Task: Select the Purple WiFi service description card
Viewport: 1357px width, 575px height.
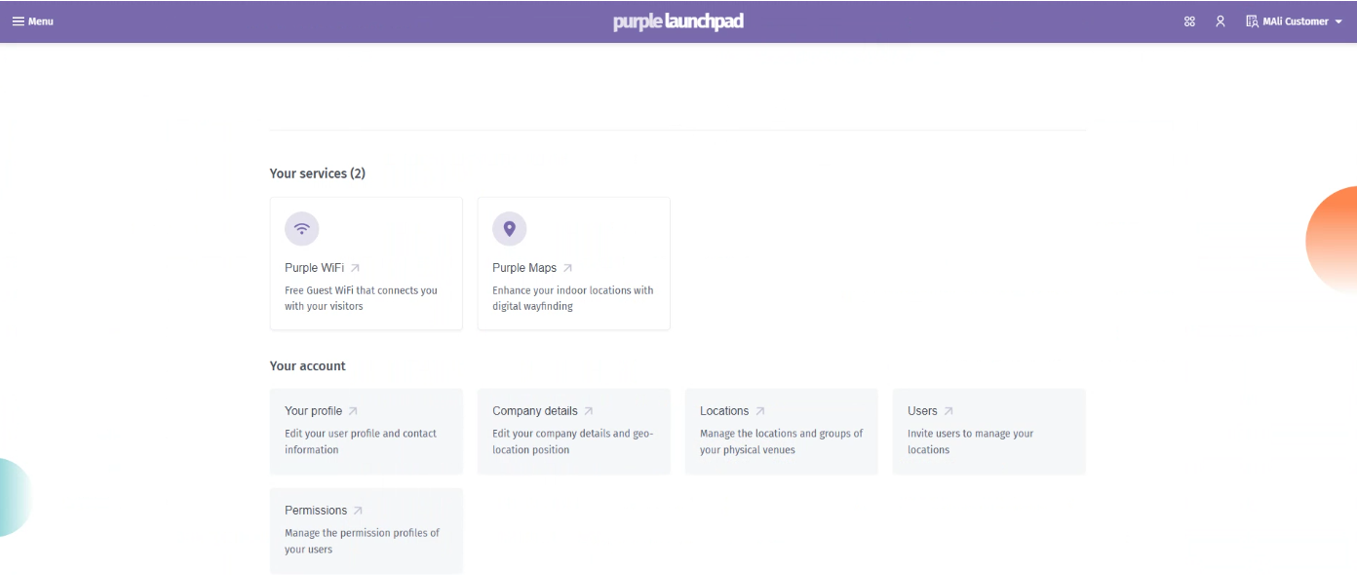Action: click(x=366, y=263)
